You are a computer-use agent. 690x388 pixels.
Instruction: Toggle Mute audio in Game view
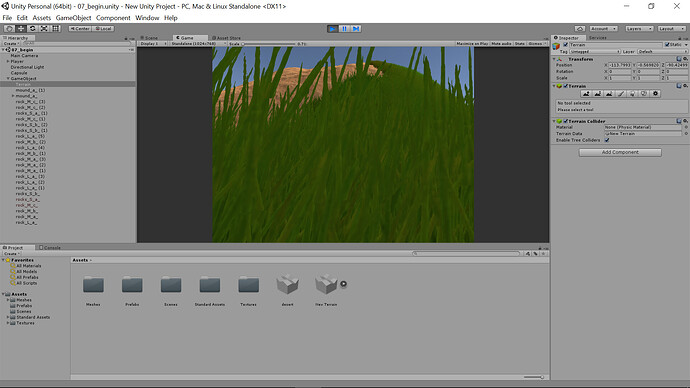pos(501,44)
